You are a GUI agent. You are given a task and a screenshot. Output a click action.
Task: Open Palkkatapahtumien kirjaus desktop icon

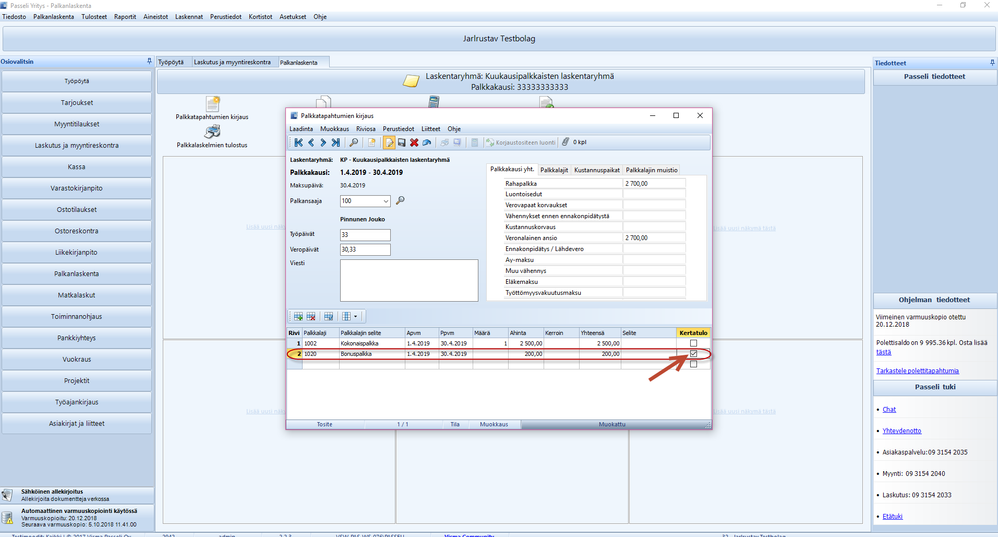[212, 104]
